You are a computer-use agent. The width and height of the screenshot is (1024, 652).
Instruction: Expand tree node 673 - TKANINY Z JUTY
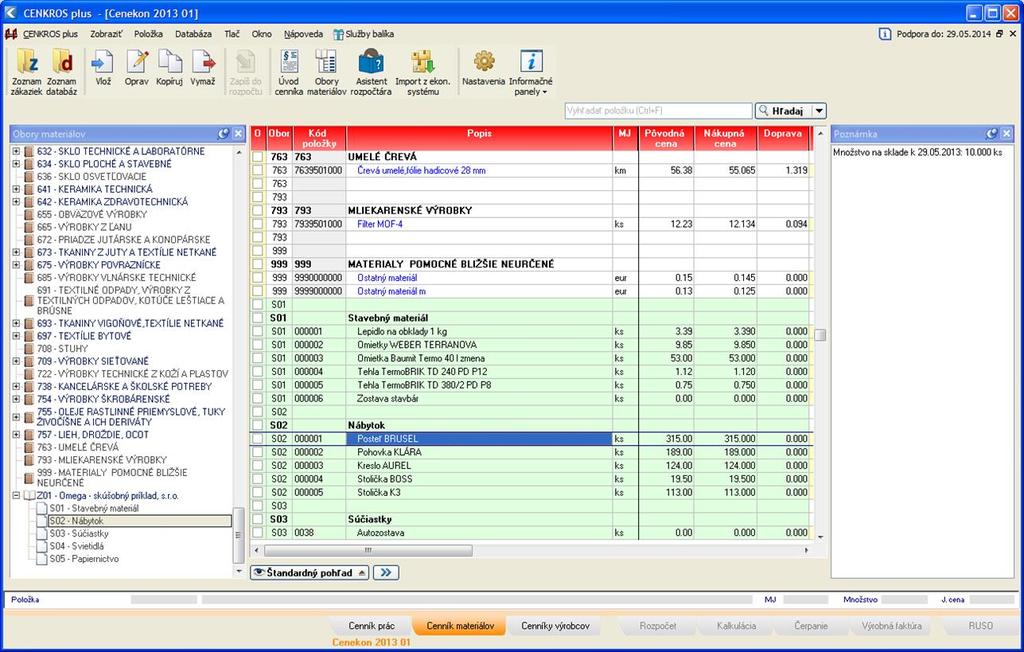[16, 252]
